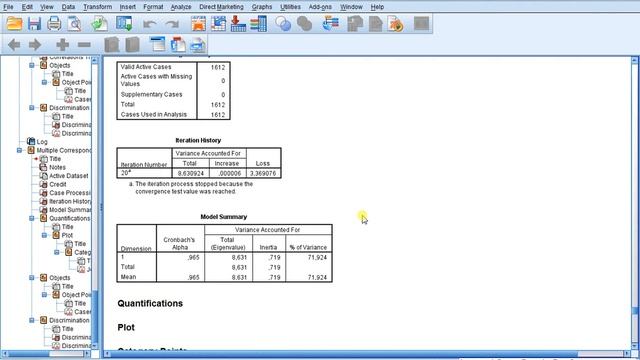Undo the last action
640x360 pixels.
tap(150, 24)
